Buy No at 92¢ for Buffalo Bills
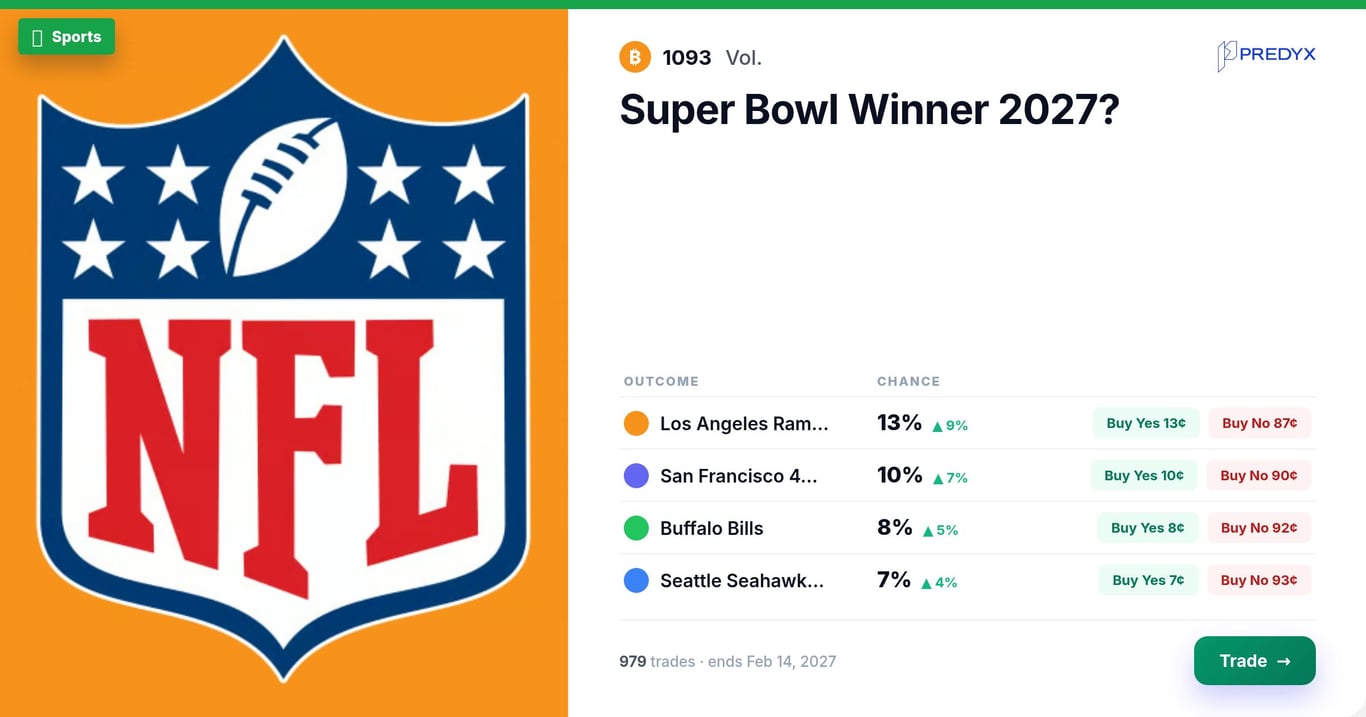The height and width of the screenshot is (717, 1366). click(x=1259, y=527)
